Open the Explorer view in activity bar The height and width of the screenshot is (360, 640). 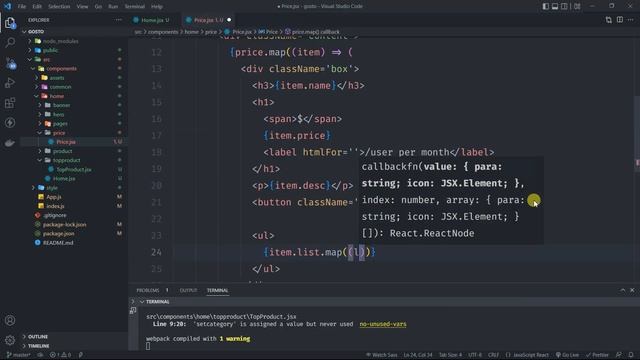pos(10,23)
